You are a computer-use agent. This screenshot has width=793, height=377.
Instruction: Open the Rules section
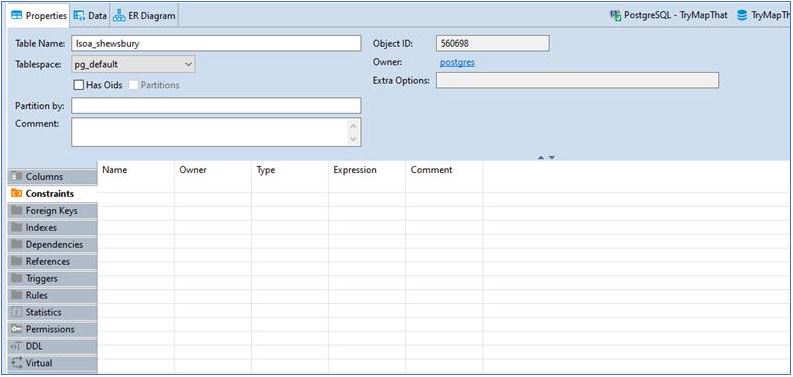tap(53, 295)
